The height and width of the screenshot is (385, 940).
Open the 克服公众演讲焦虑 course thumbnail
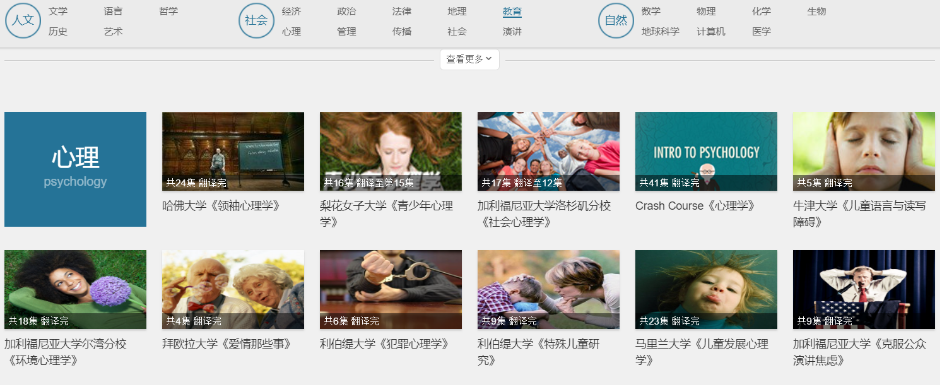(863, 289)
